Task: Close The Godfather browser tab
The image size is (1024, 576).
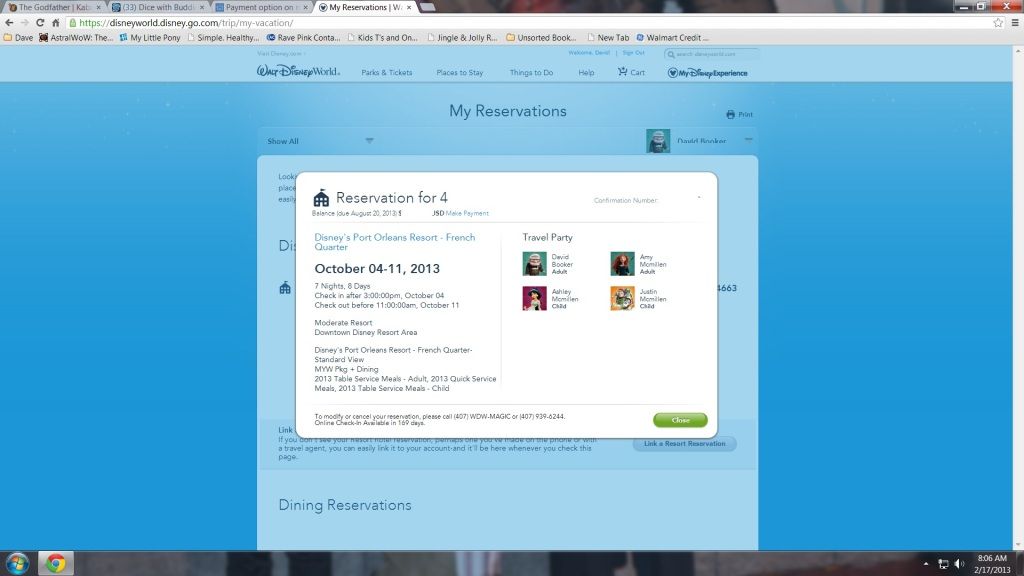Action: click(x=99, y=7)
